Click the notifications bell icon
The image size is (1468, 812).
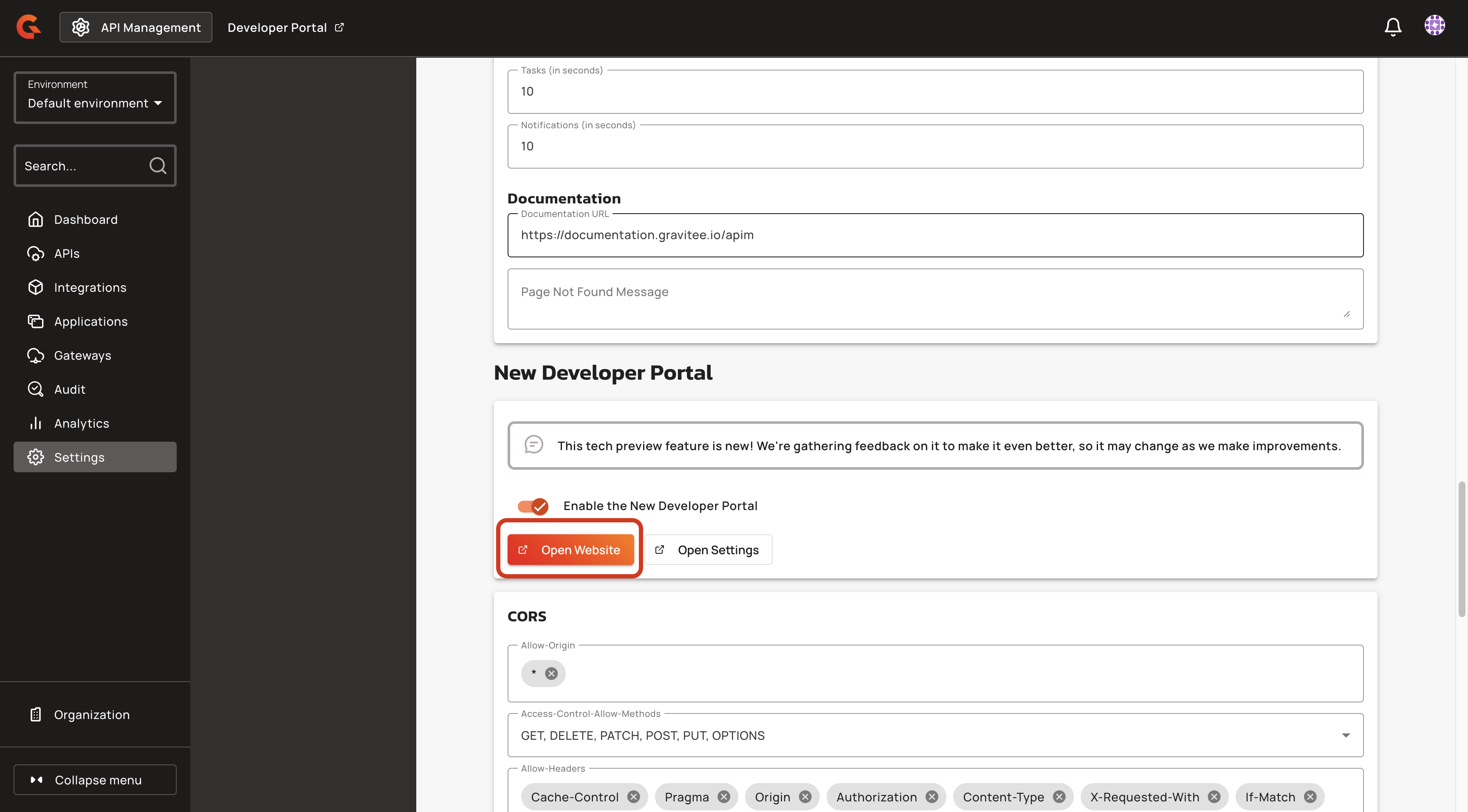click(x=1392, y=27)
